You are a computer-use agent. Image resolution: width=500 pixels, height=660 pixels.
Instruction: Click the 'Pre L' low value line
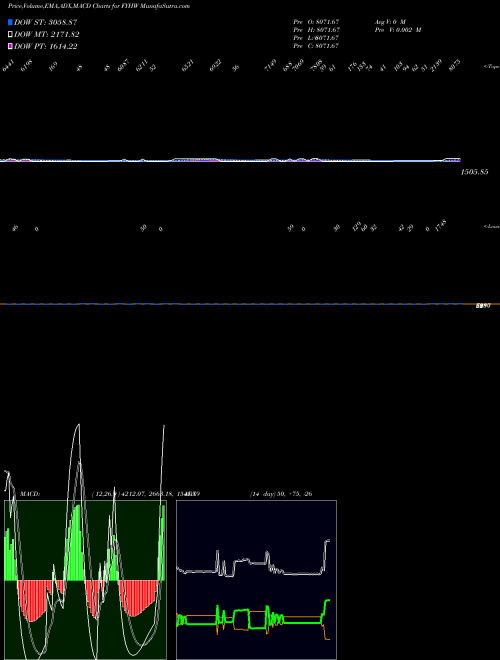tap(316, 38)
